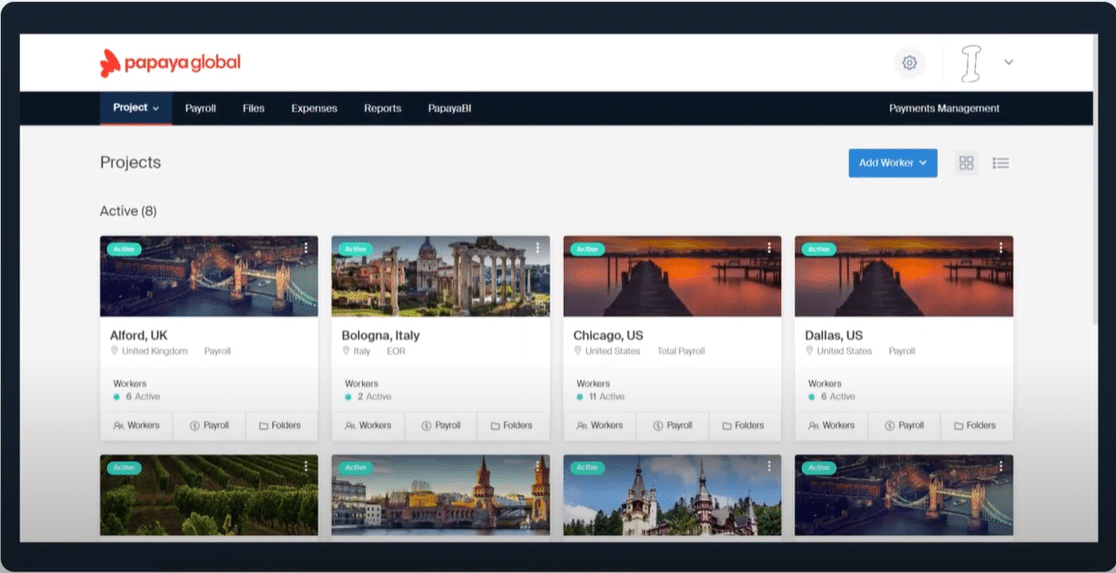
Task: Click 'Total Payroll' label on Chicago card
Action: [x=679, y=351]
